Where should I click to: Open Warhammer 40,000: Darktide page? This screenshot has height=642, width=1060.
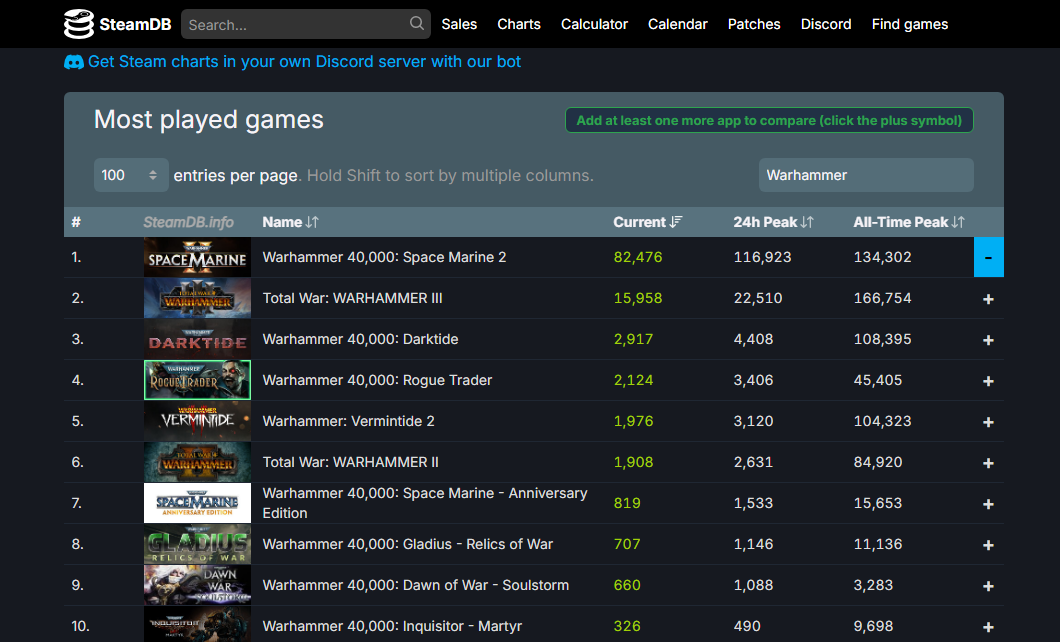(x=360, y=339)
